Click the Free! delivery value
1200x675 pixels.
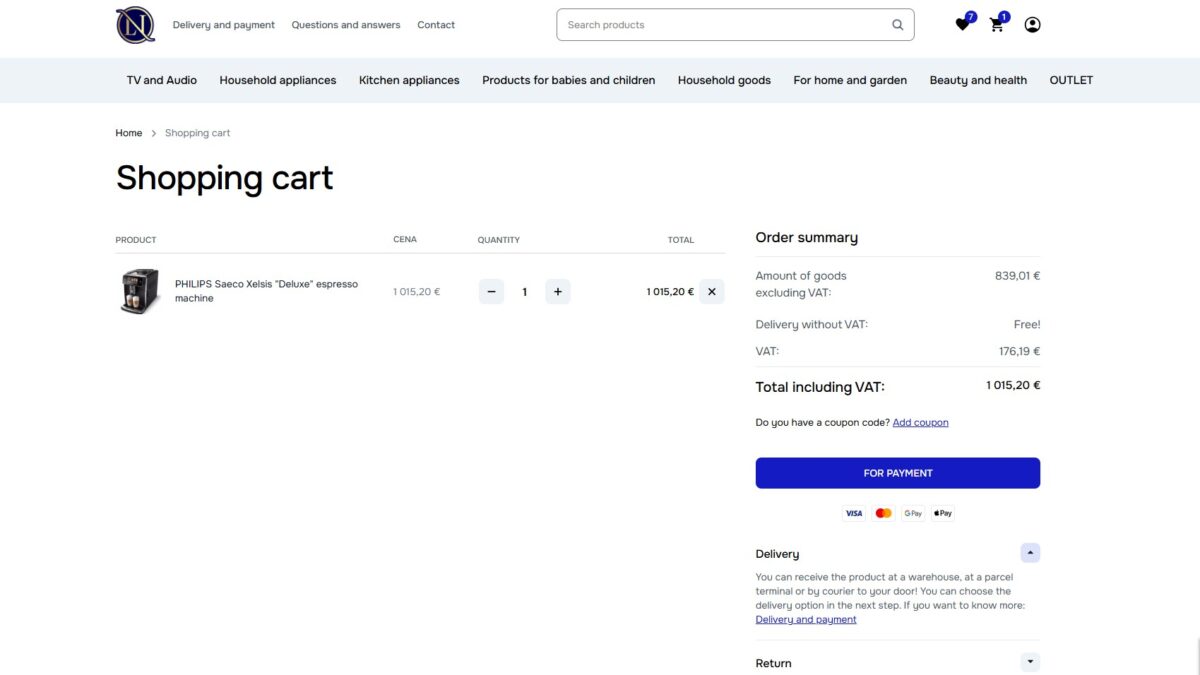(1027, 324)
